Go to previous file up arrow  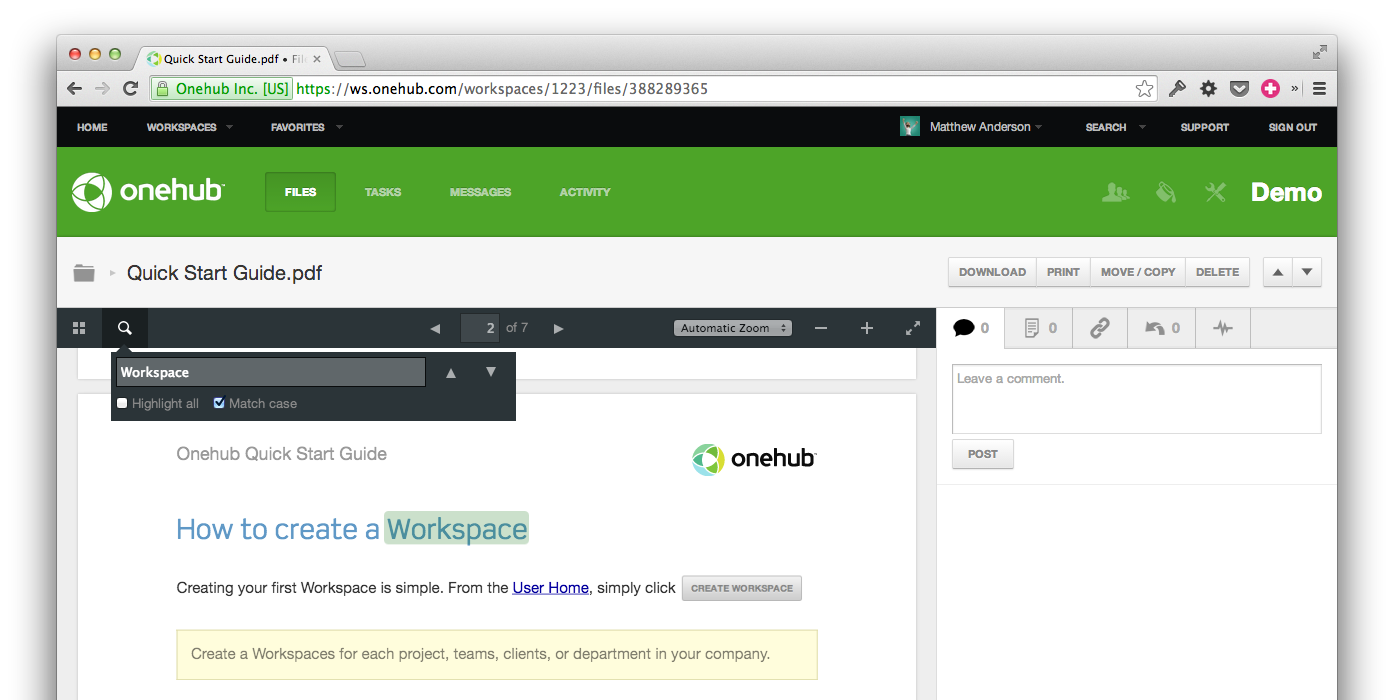pos(1278,272)
